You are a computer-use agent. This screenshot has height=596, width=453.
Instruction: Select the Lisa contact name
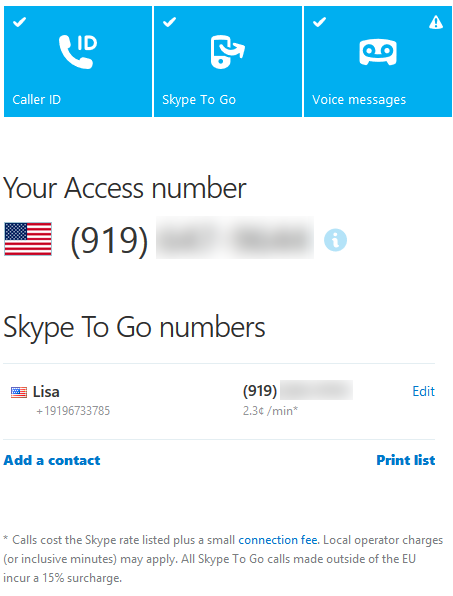pyautogui.click(x=46, y=392)
